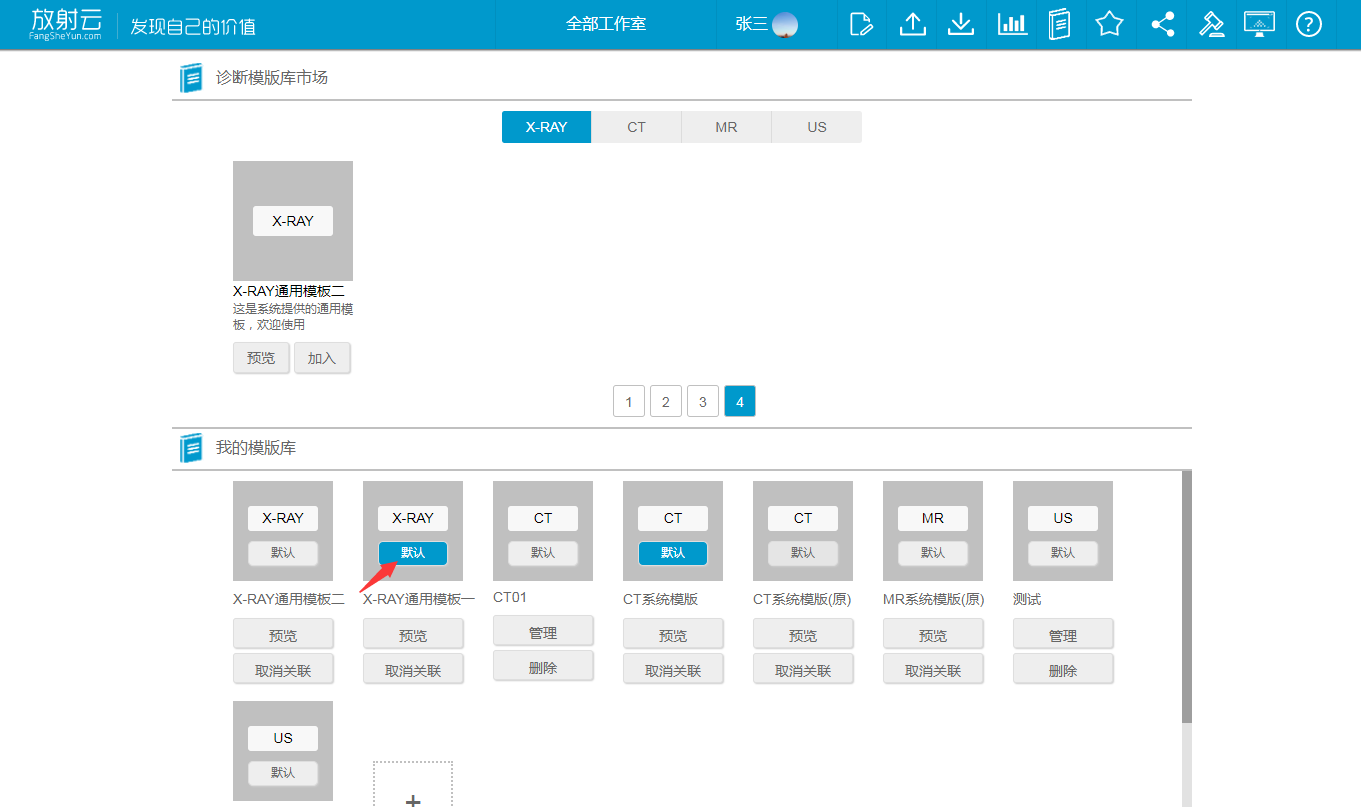
Task: Open the 全部工作室 workspace selector
Action: pyautogui.click(x=606, y=24)
